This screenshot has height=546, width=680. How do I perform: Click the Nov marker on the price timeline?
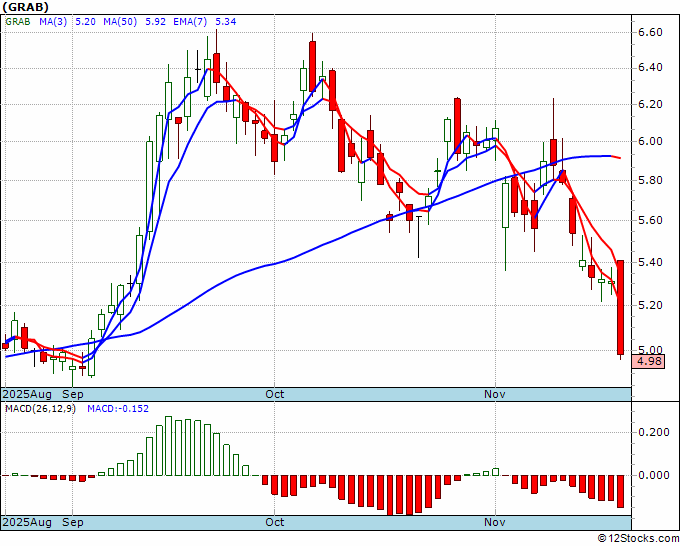point(495,394)
